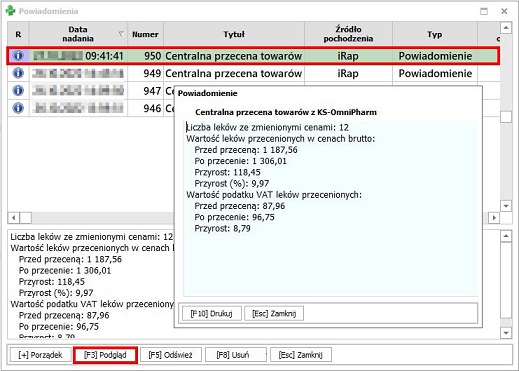The height and width of the screenshot is (371, 519).
Task: Click the table horizontal scrollbar thumb
Action: click(x=26, y=218)
